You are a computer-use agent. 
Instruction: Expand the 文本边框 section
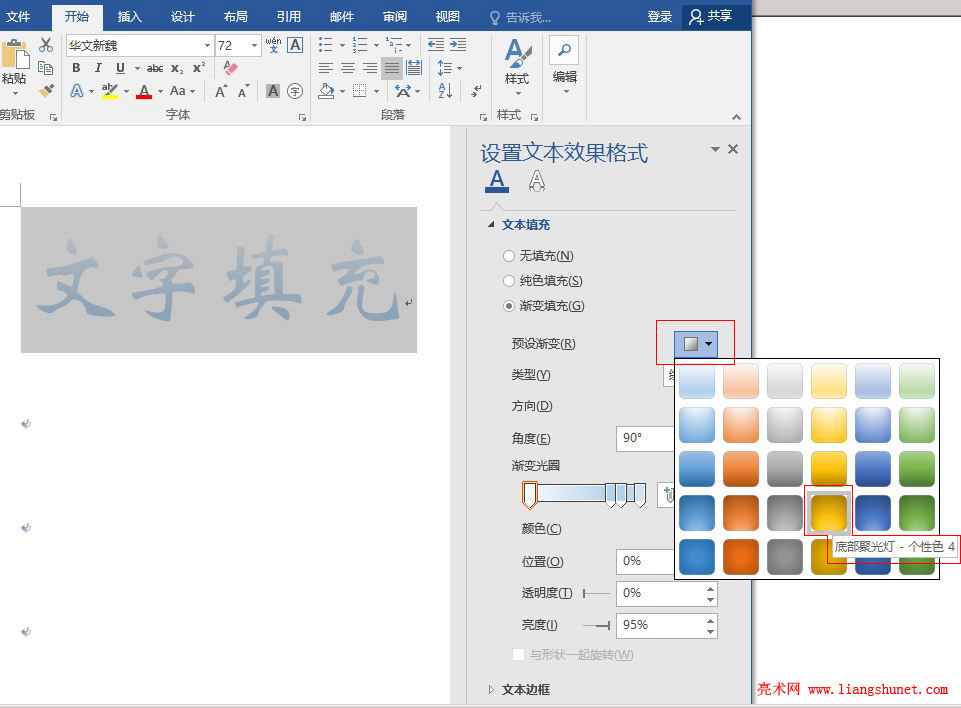491,690
